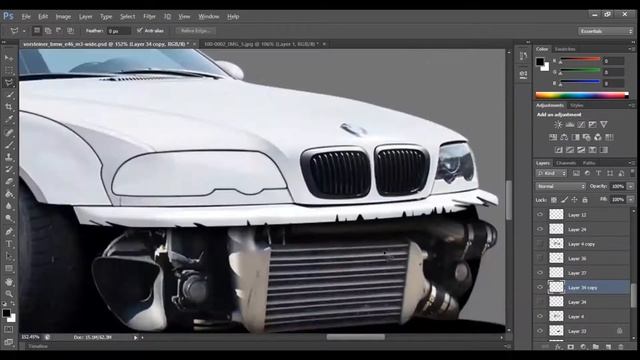Select the Rectangular Marquee tool
Image resolution: width=640 pixels, height=360 pixels.
(x=9, y=70)
